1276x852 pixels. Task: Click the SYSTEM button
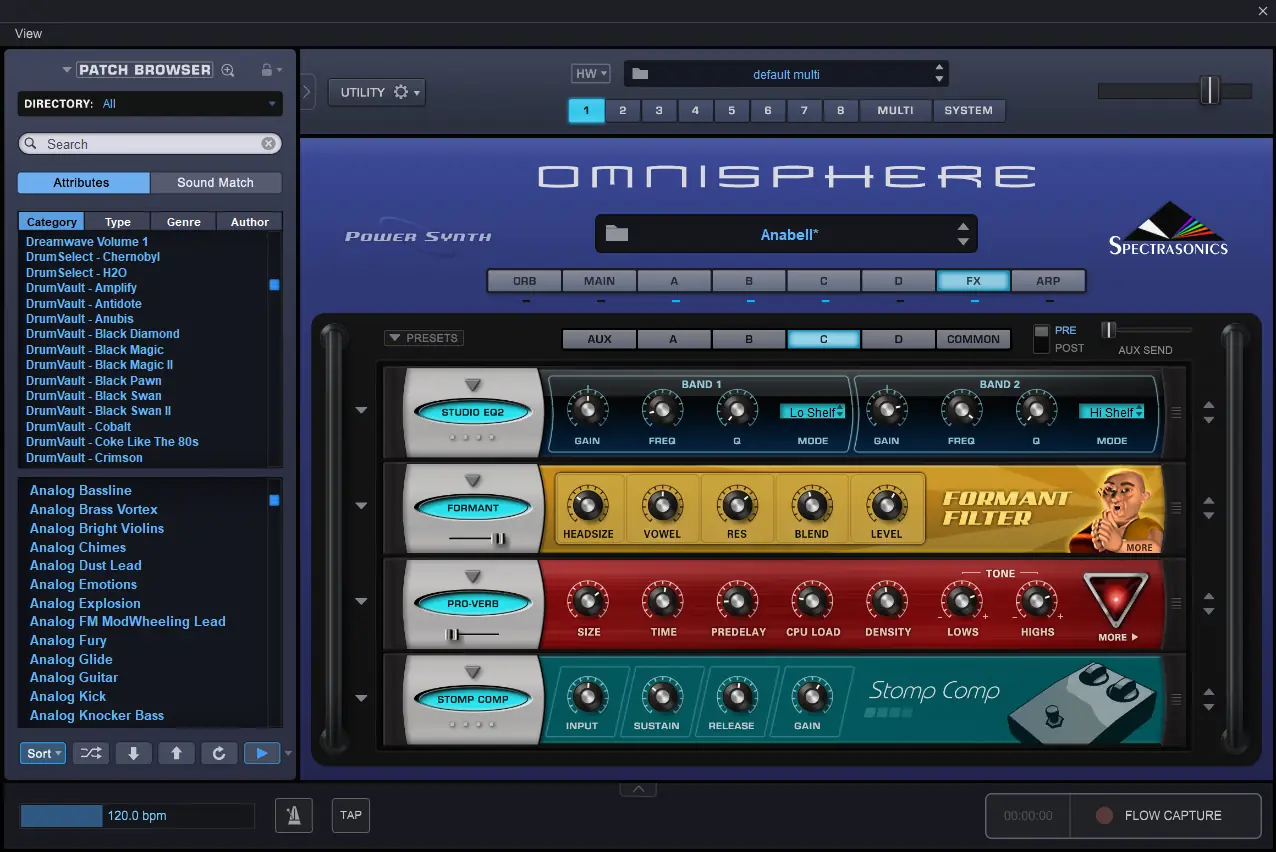[969, 110]
